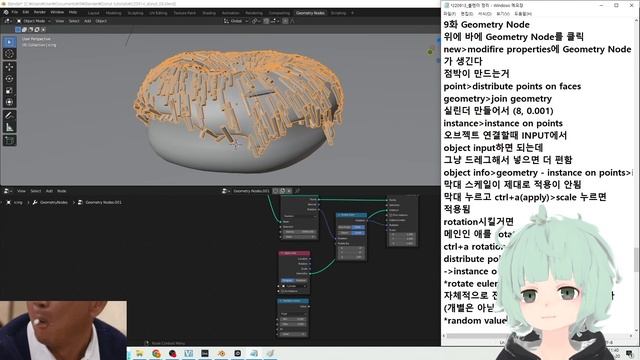Open the viewport Object menu
The image size is (640, 360).
pyautogui.click(x=101, y=21)
